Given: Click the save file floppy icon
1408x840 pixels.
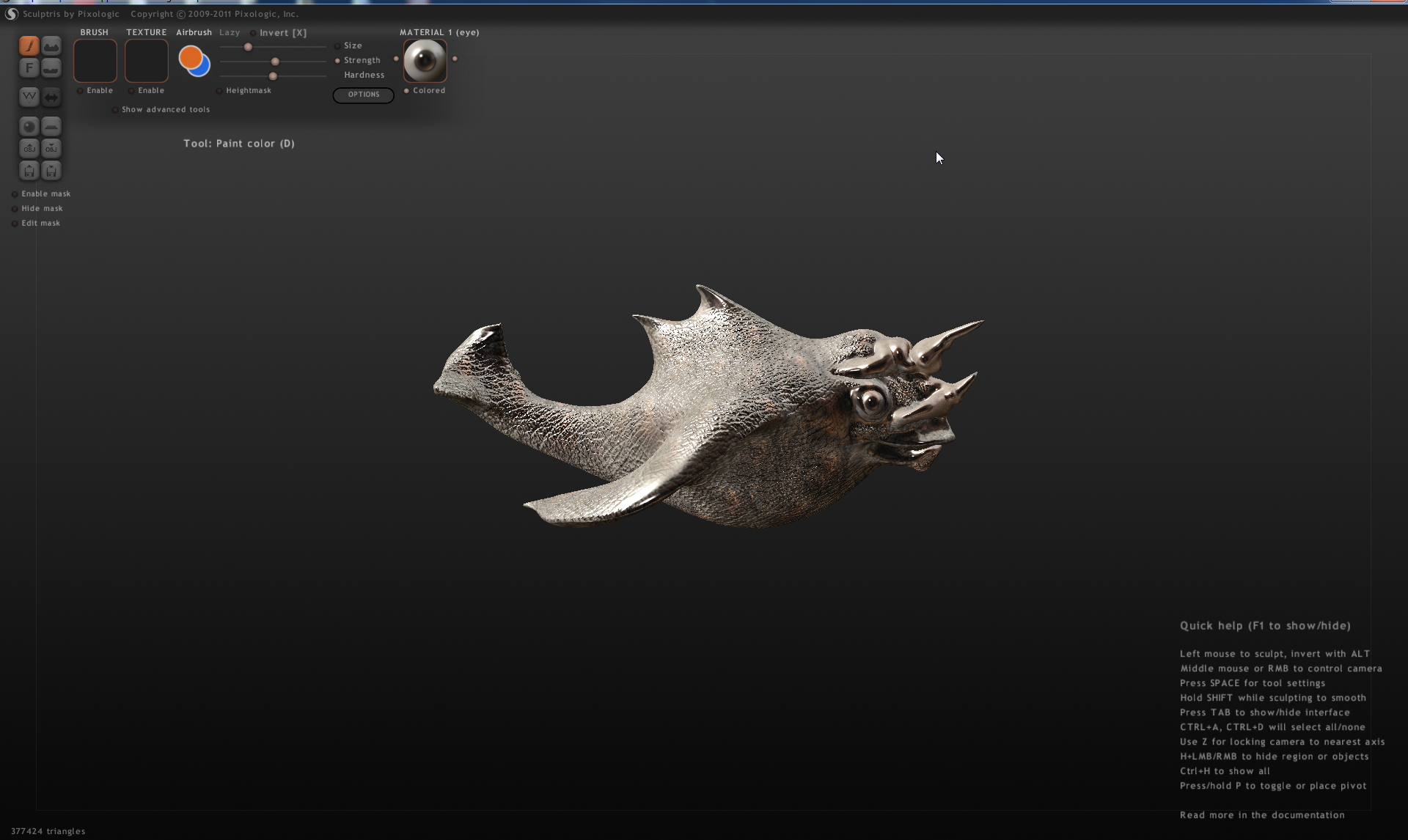Looking at the screenshot, I should [x=51, y=171].
